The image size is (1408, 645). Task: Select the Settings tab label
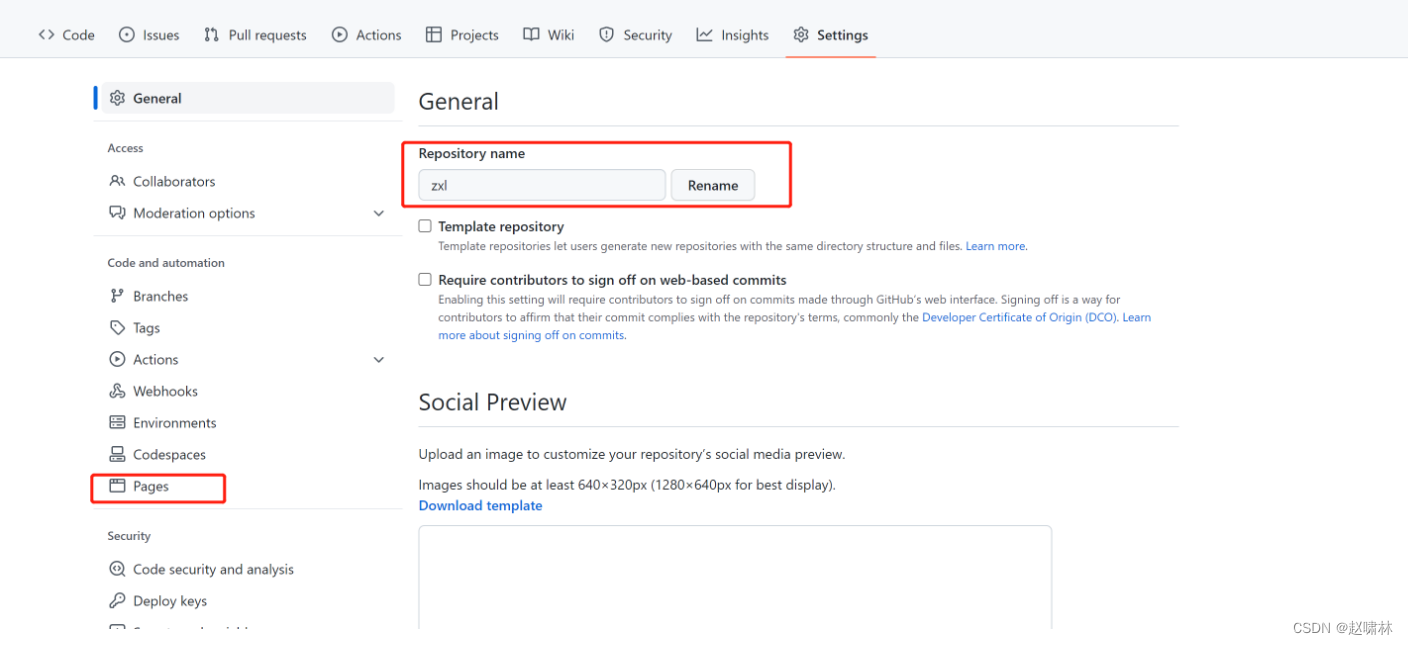tap(842, 35)
